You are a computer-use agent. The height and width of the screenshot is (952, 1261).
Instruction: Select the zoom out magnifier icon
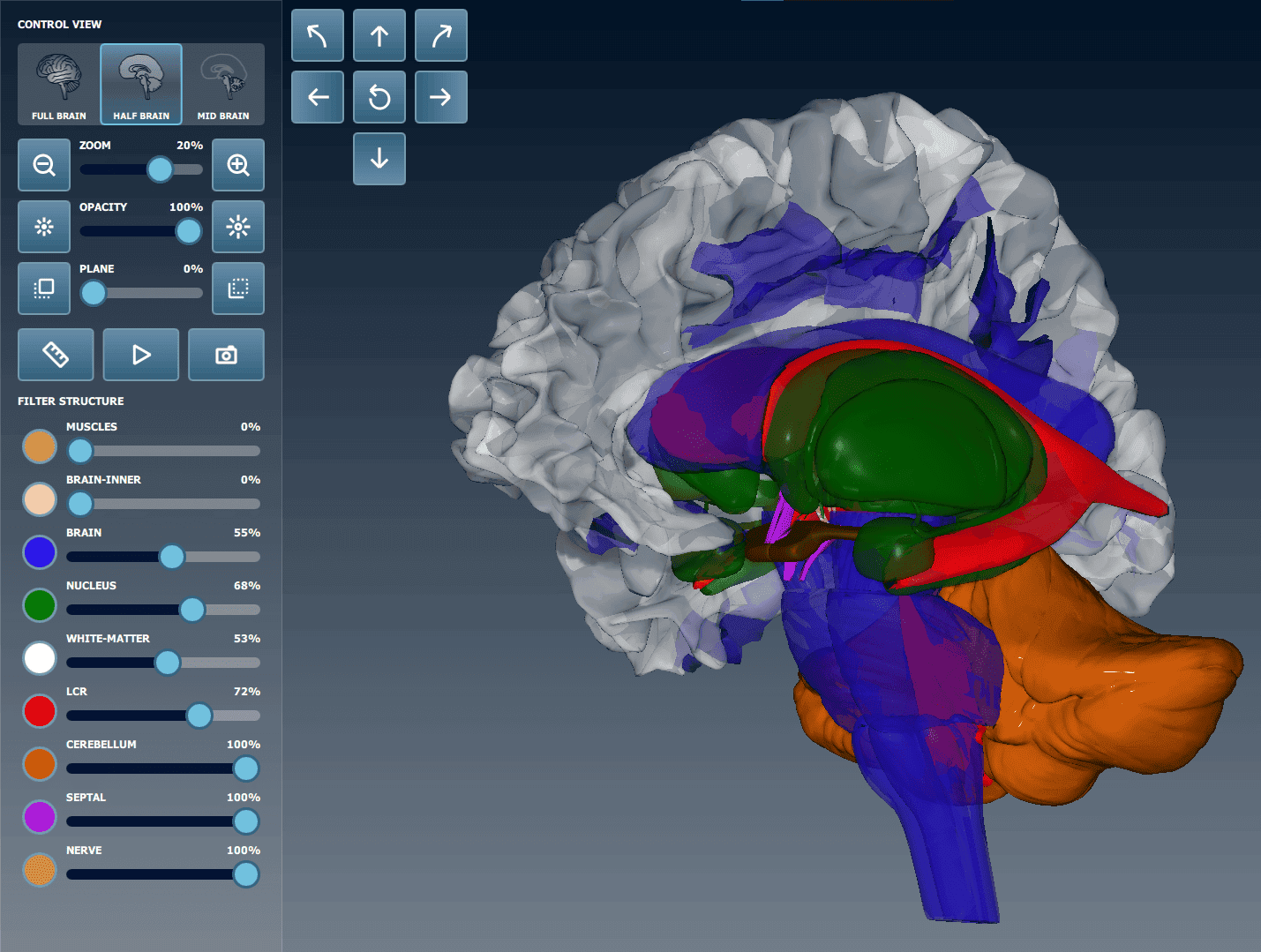coord(44,165)
